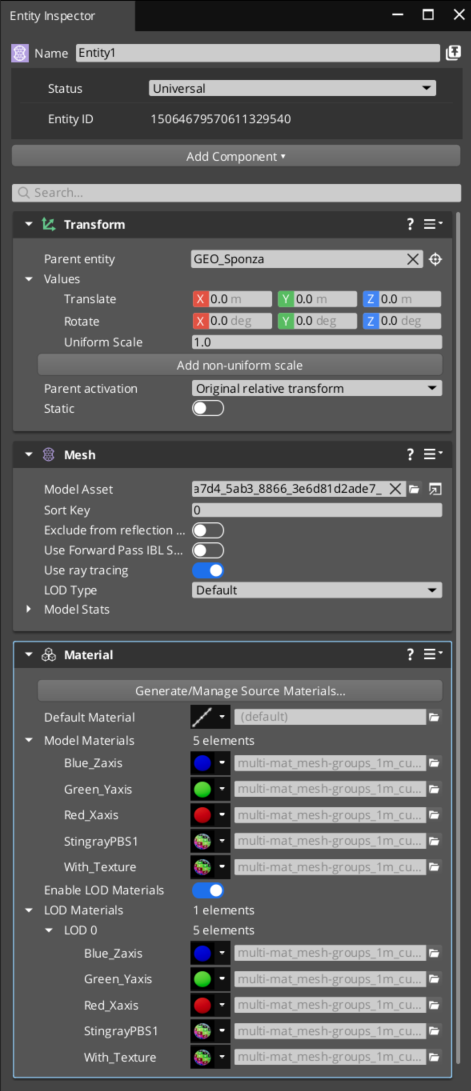The height and width of the screenshot is (1091, 471).
Task: Open the Default Material preview dropdown arrow
Action: [x=223, y=717]
